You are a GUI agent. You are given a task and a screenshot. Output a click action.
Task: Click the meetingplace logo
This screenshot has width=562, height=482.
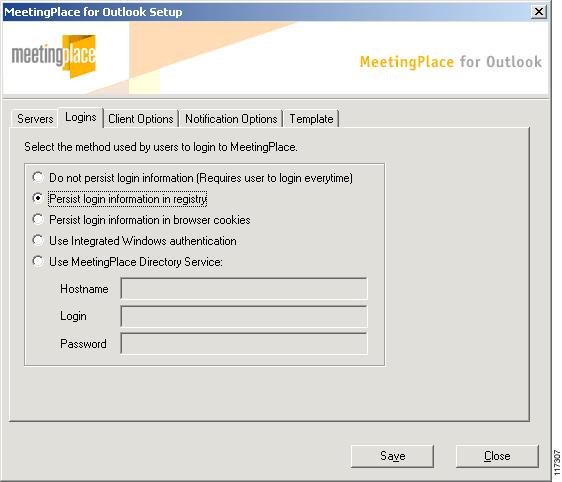click(x=54, y=56)
